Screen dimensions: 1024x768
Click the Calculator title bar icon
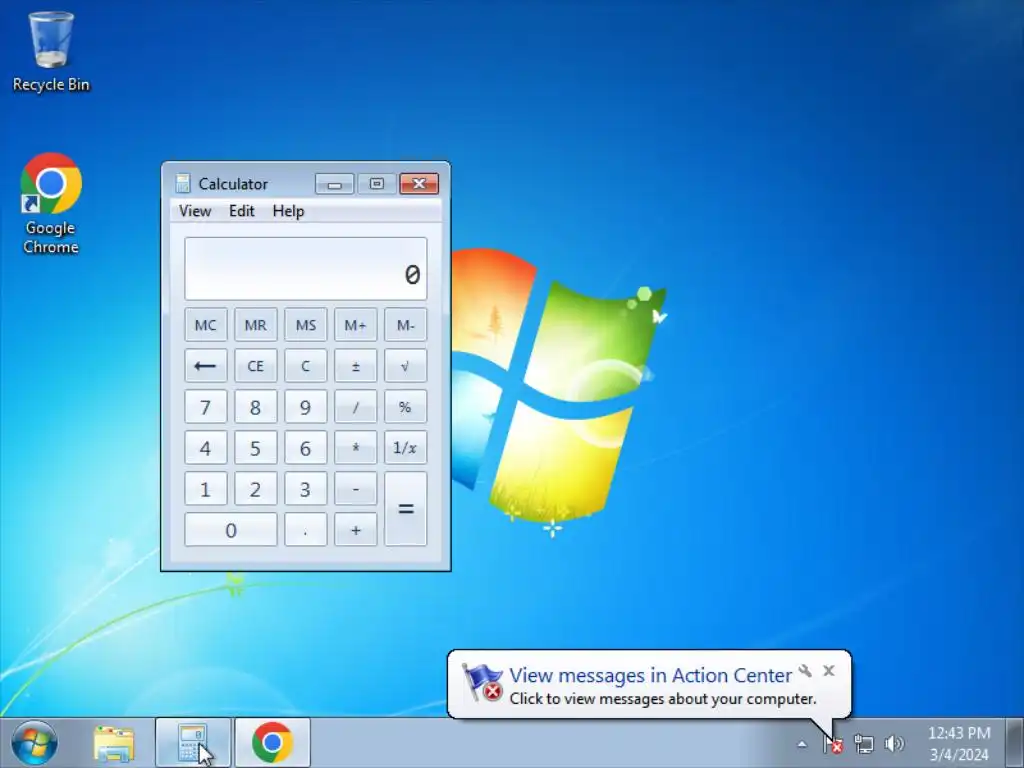pyautogui.click(x=183, y=184)
